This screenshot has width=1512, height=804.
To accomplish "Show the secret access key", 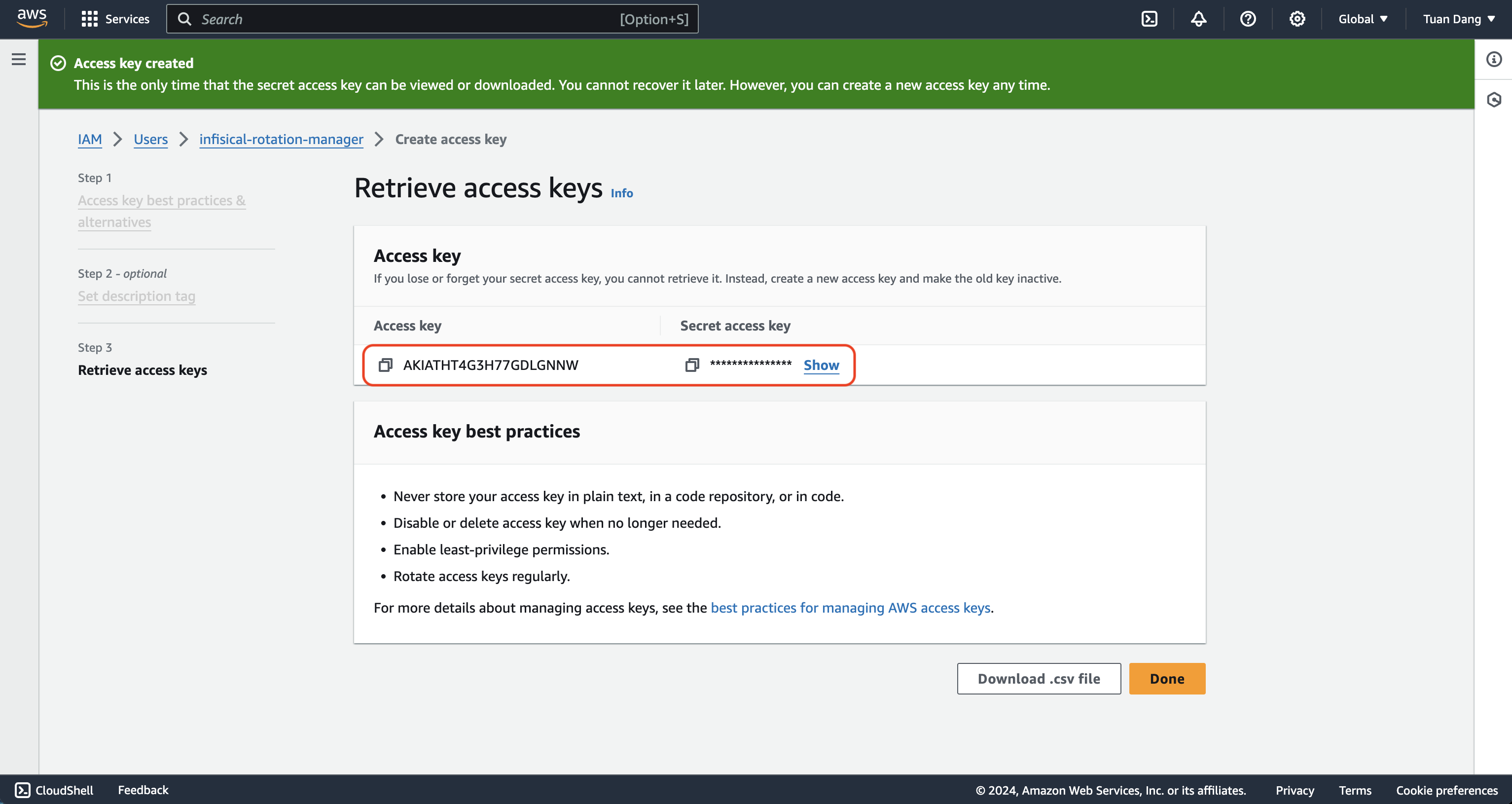I will point(821,365).
